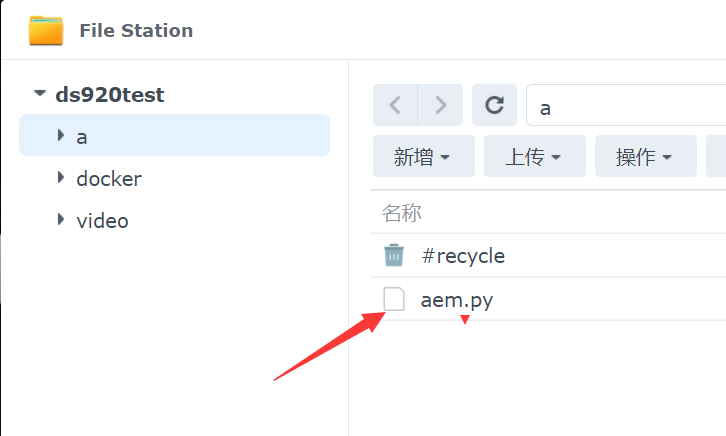This screenshot has height=436, width=726.
Task: Select the aem.py file name
Action: pos(456,299)
